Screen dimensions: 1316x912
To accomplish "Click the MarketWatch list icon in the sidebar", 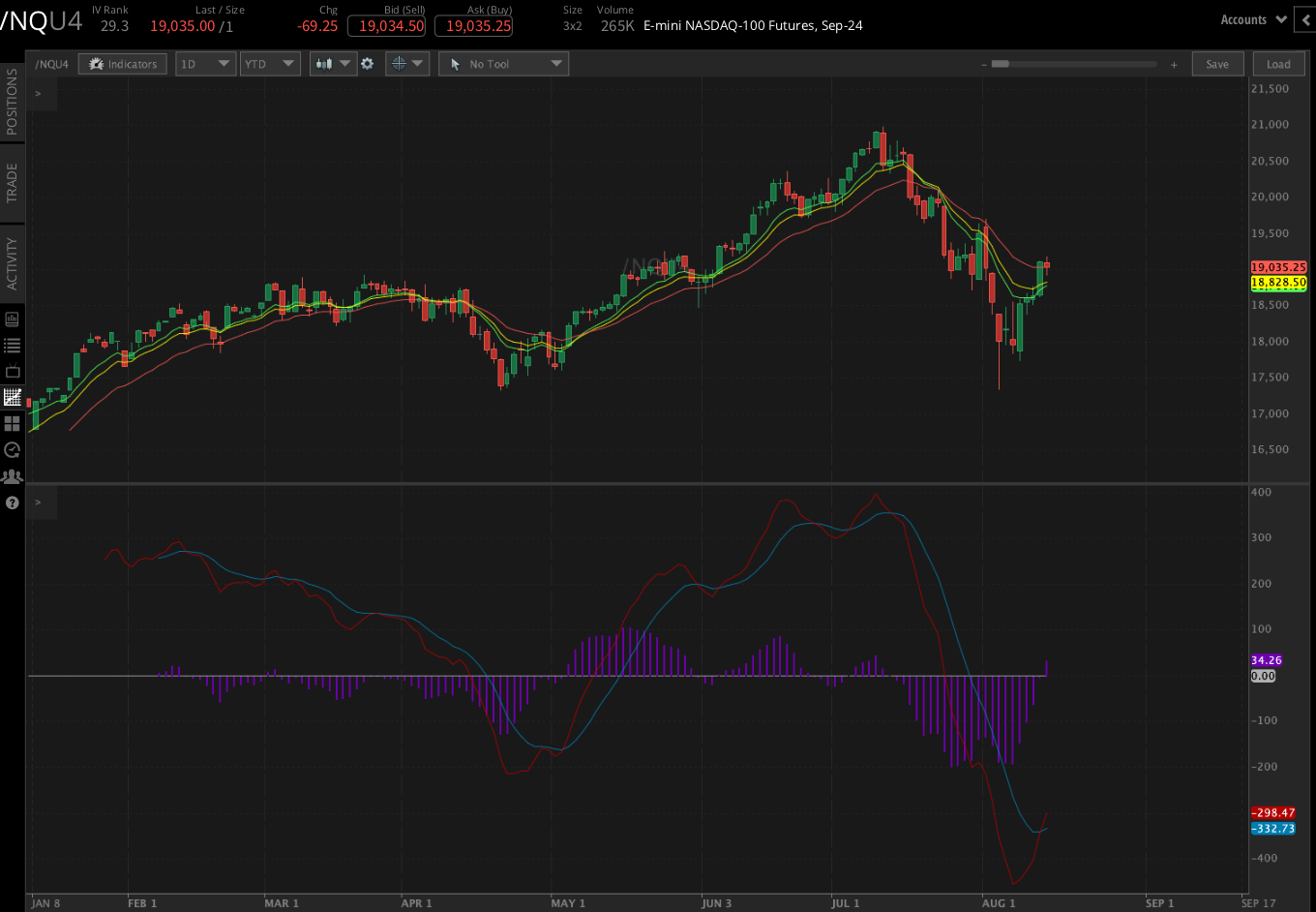I will pos(14,344).
